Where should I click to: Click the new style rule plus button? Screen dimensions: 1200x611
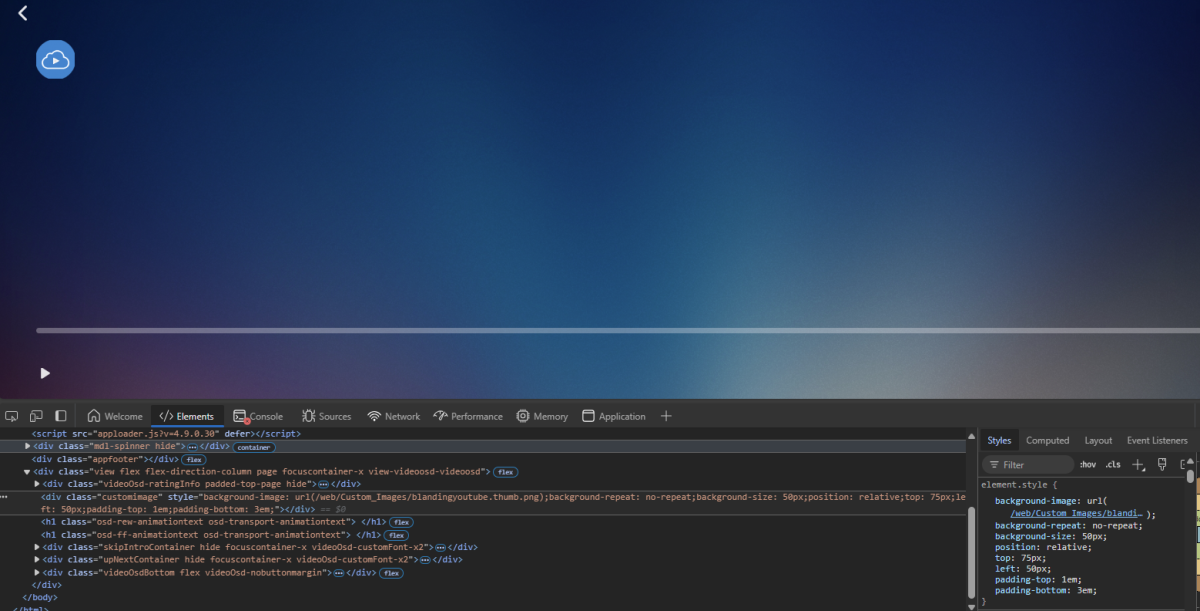coord(1138,464)
